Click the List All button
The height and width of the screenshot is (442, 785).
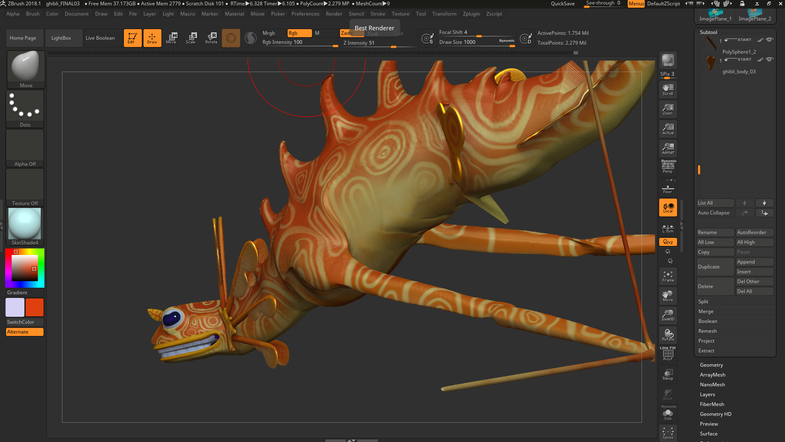(x=715, y=203)
